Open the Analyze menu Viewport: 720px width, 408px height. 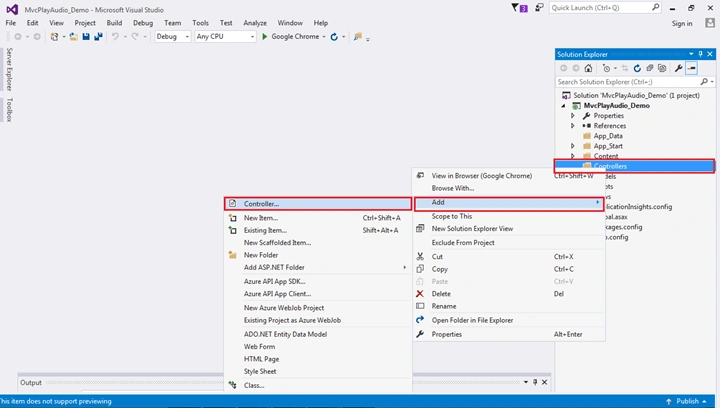click(x=255, y=23)
